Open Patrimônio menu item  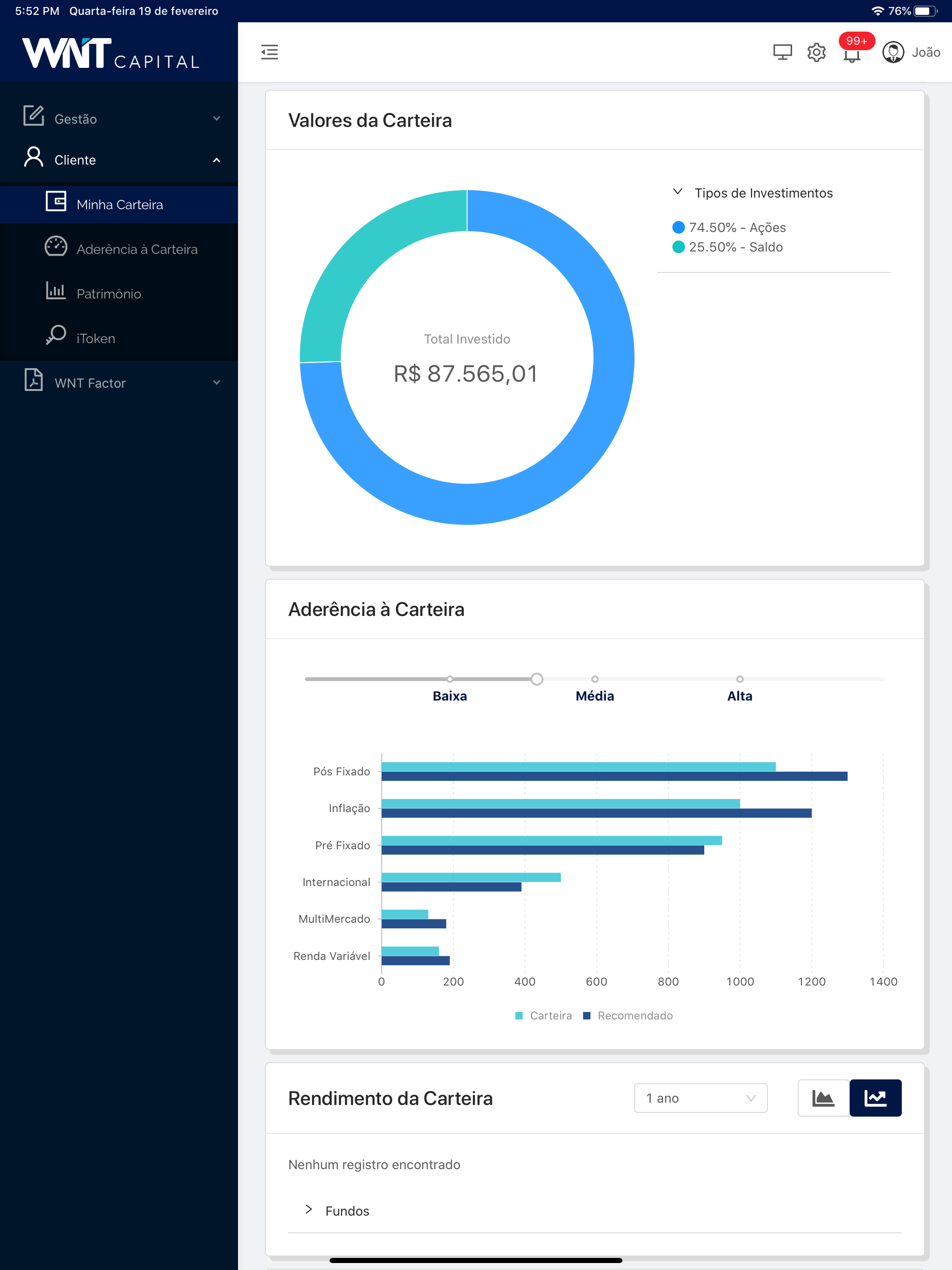119,293
